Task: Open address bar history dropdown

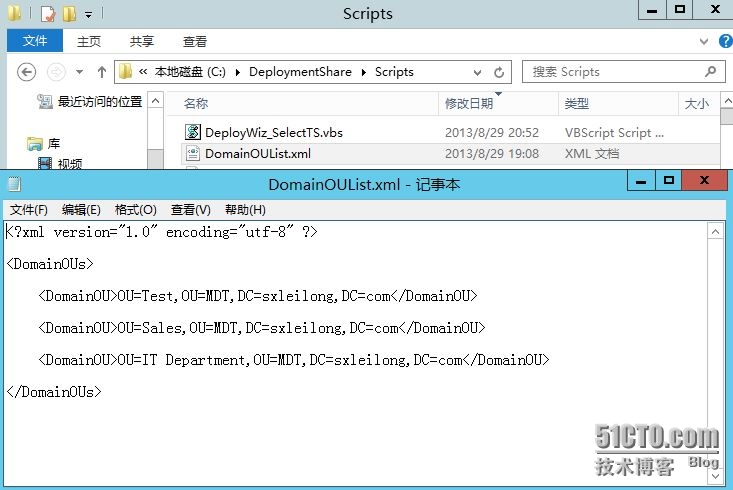Action: click(x=477, y=72)
